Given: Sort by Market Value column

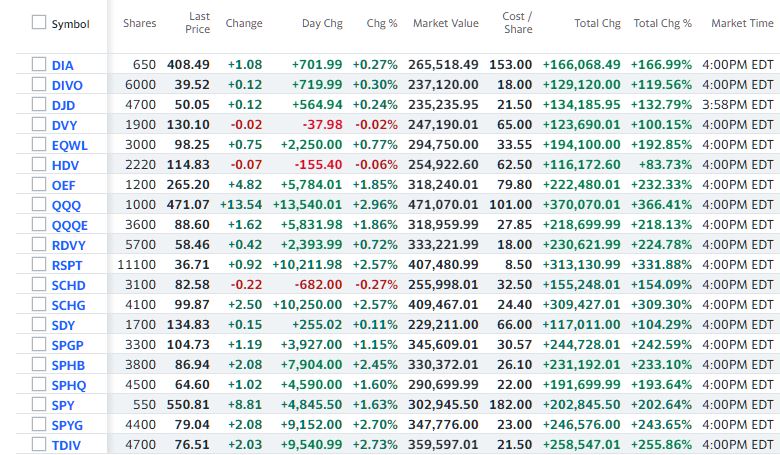Looking at the screenshot, I should tap(445, 23).
